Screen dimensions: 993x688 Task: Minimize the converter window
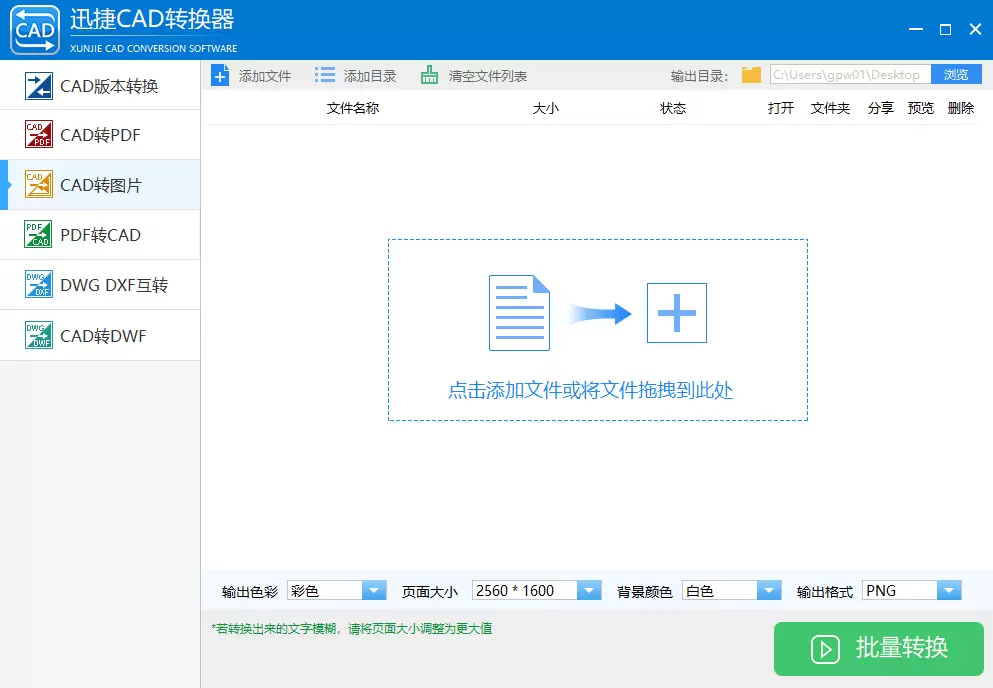[916, 29]
